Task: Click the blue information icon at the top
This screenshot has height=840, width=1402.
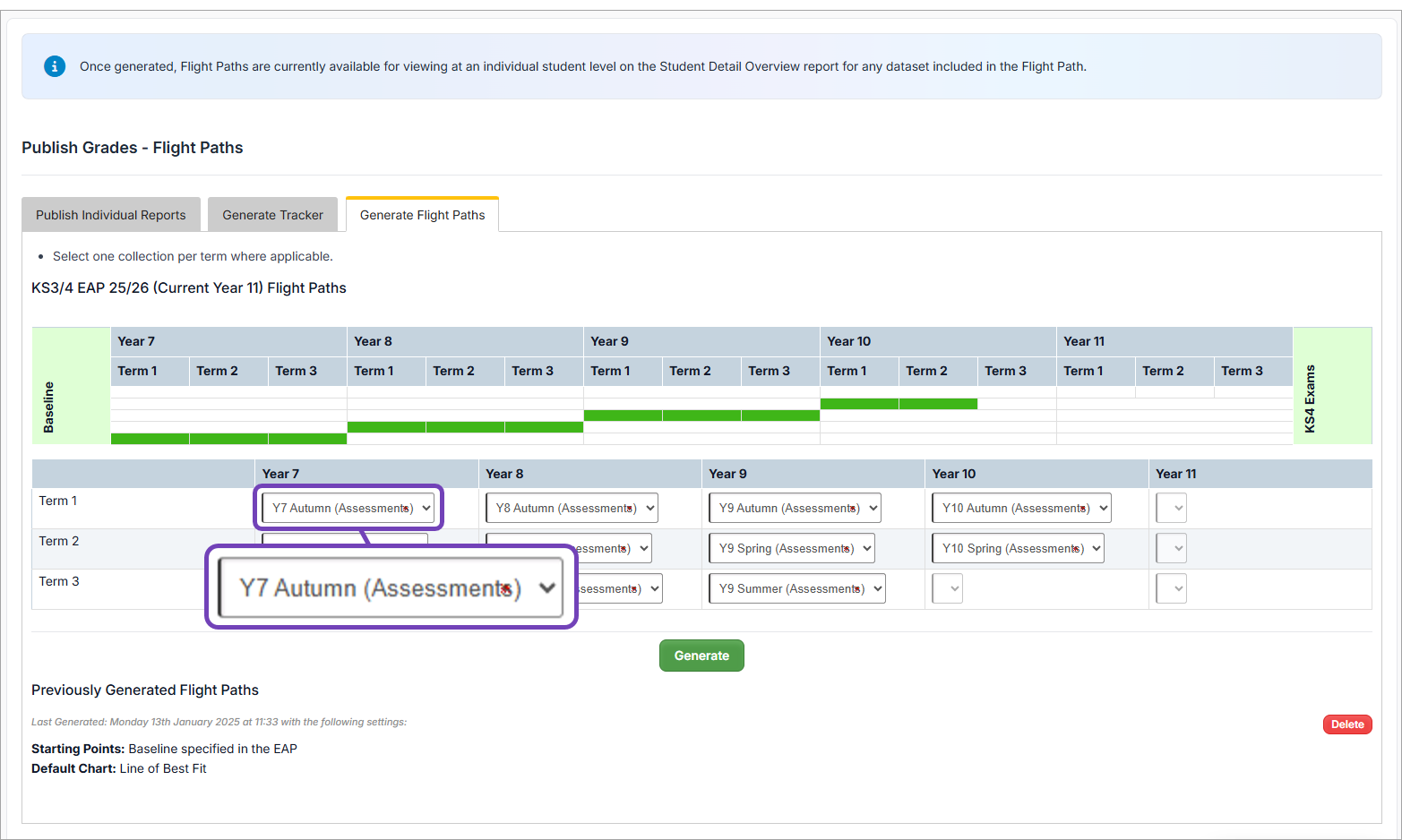Action: pyautogui.click(x=55, y=65)
